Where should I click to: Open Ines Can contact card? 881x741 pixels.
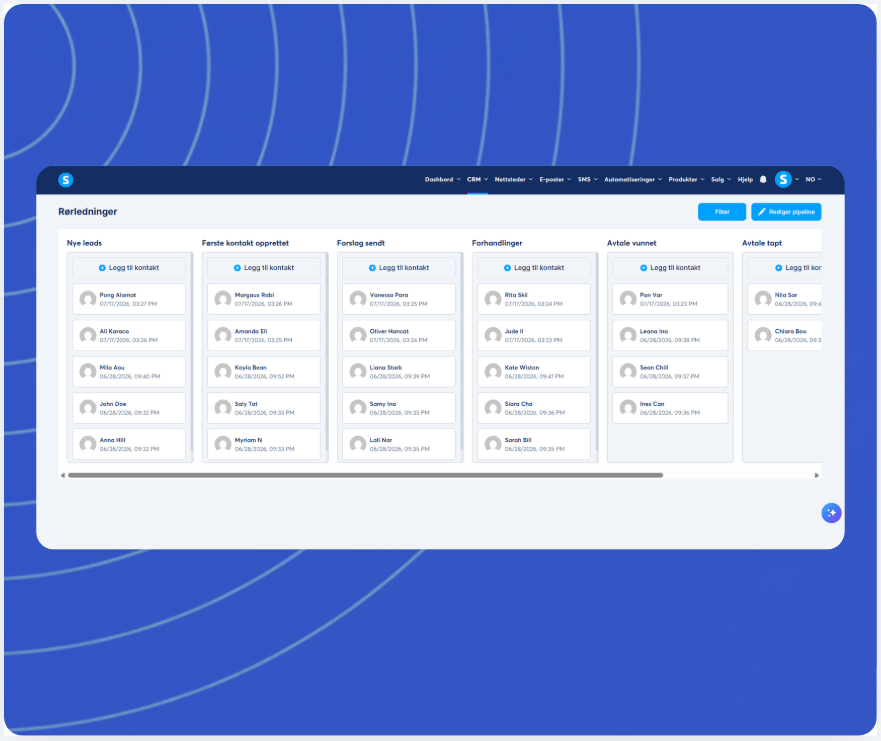tap(670, 408)
